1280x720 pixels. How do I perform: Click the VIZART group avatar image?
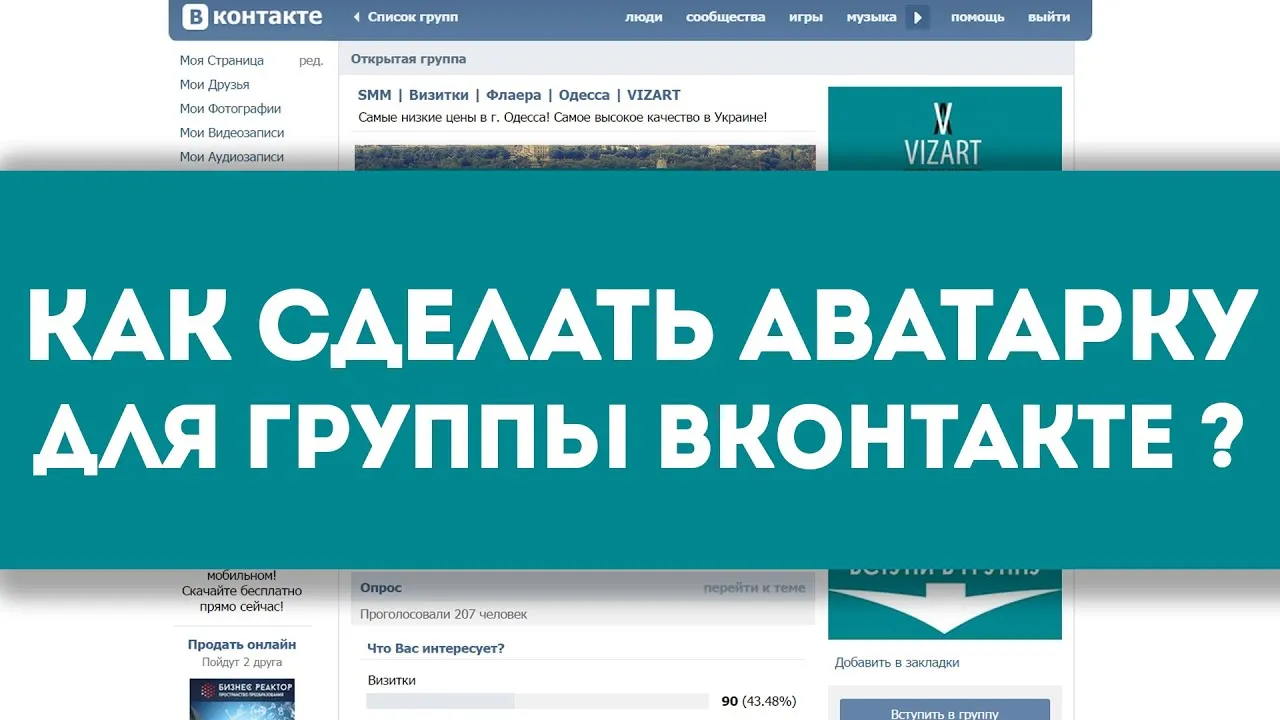click(x=945, y=128)
